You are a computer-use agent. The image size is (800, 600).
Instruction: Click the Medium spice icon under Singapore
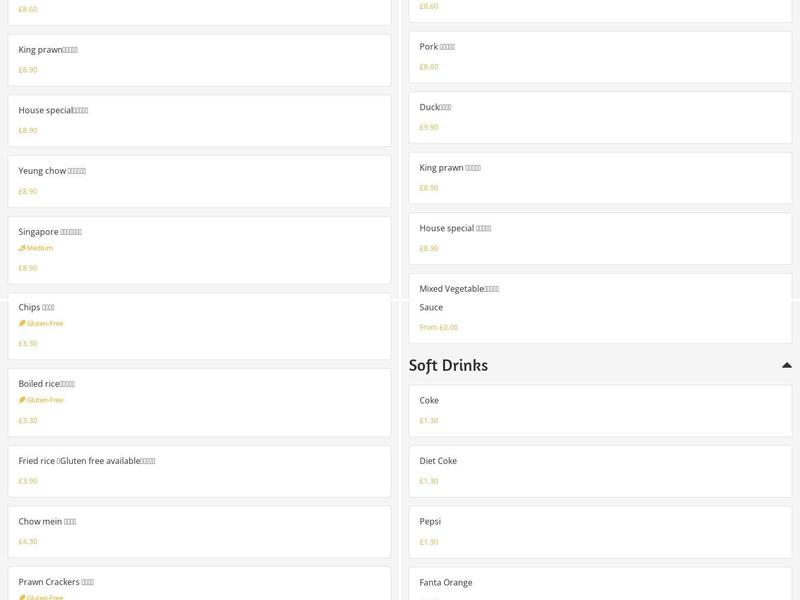(22, 248)
